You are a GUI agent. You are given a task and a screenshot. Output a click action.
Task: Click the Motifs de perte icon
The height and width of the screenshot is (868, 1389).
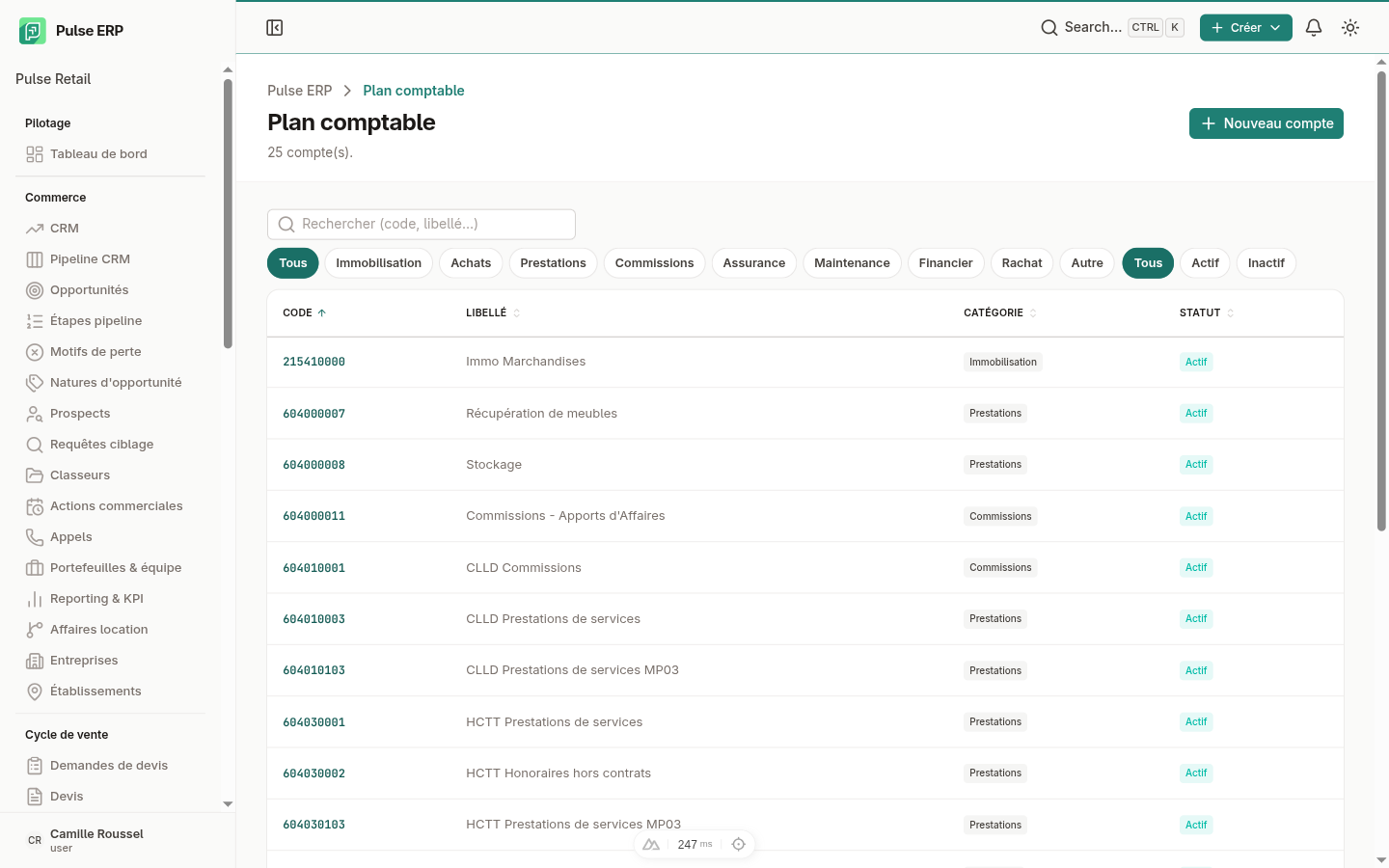click(x=35, y=352)
